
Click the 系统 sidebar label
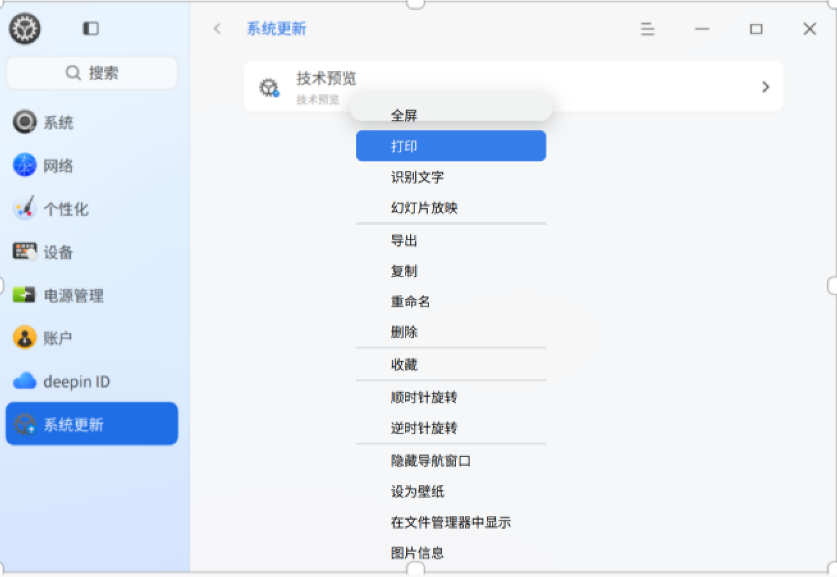[x=58, y=123]
